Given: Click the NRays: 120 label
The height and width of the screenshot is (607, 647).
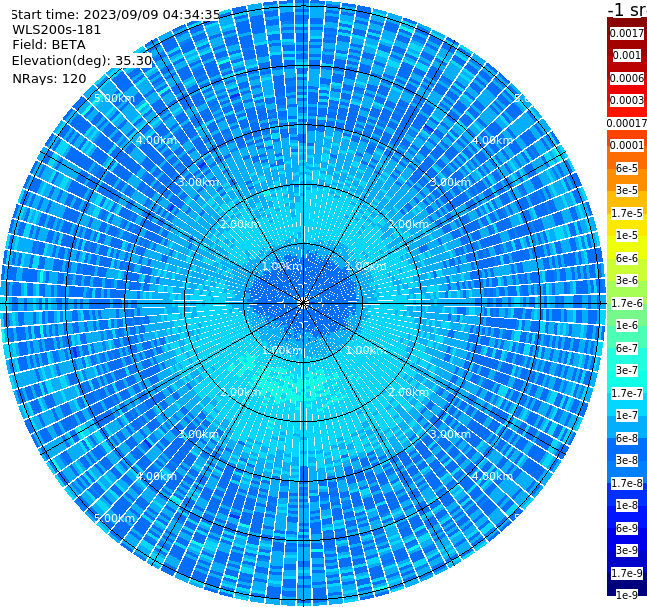Looking at the screenshot, I should 49,78.
